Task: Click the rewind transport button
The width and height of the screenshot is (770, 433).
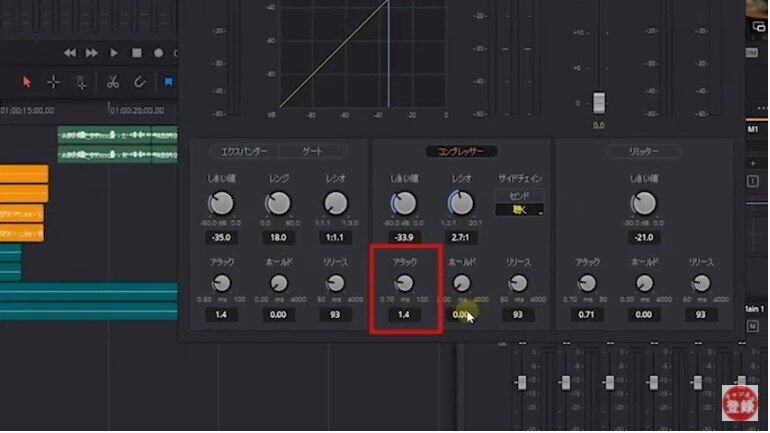Action: [x=70, y=53]
